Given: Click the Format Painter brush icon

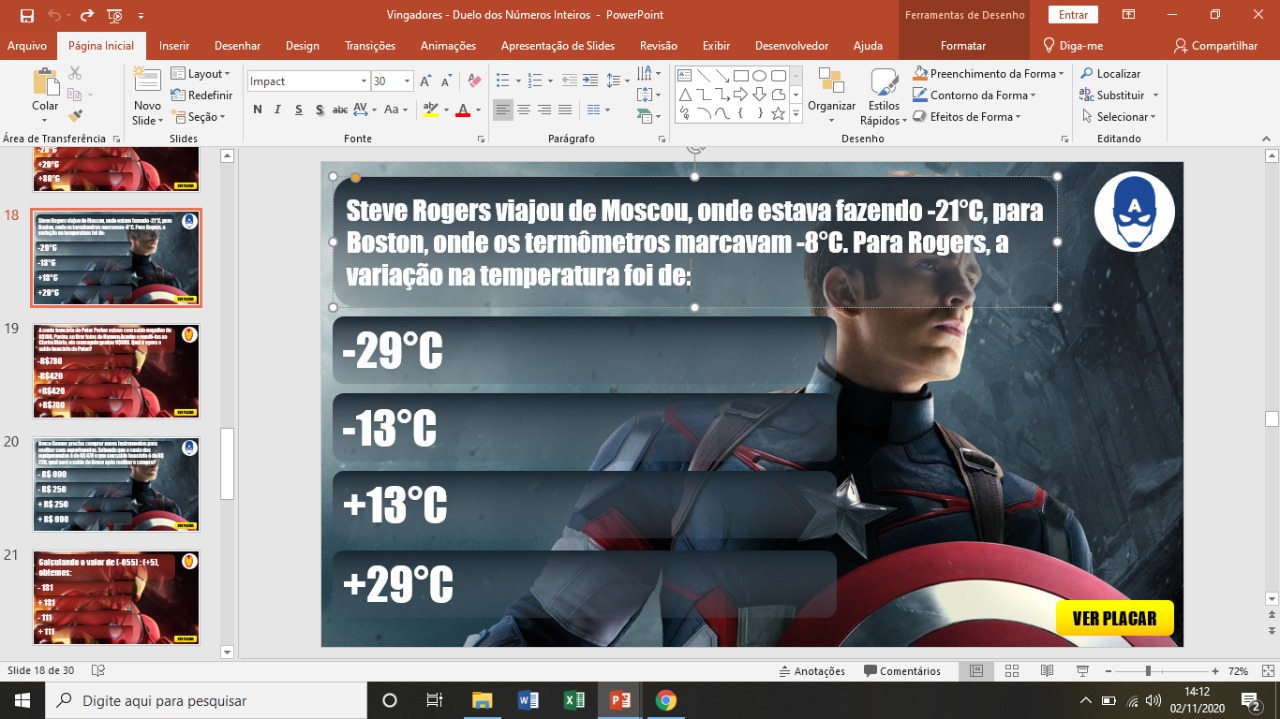Looking at the screenshot, I should [75, 116].
